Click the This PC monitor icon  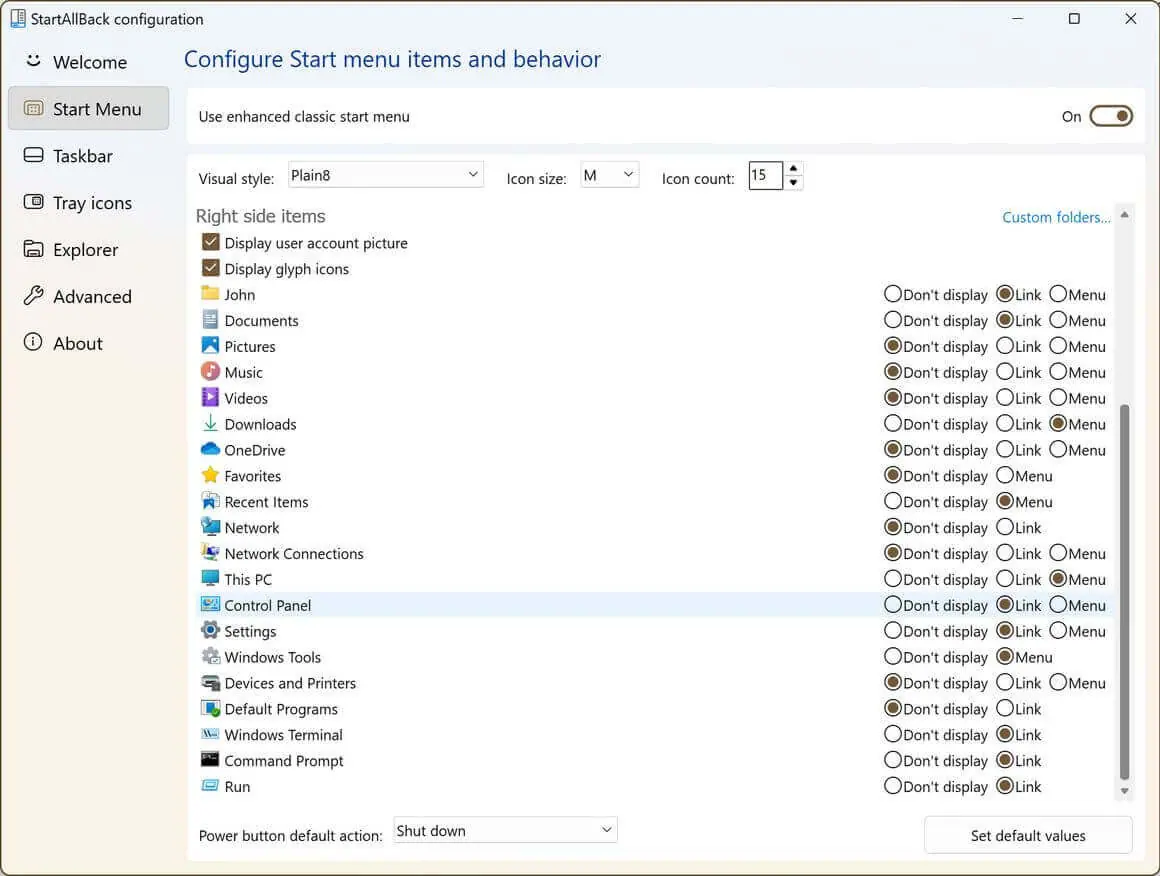pyautogui.click(x=210, y=579)
